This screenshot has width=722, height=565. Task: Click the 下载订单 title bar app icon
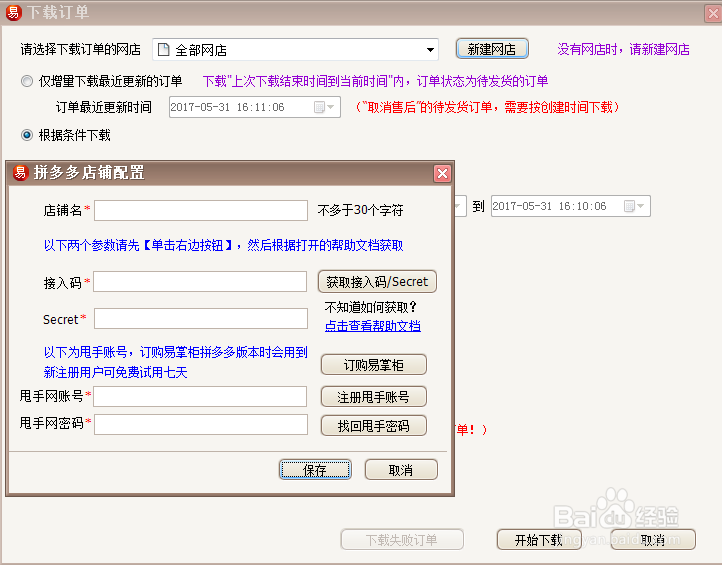coord(14,12)
